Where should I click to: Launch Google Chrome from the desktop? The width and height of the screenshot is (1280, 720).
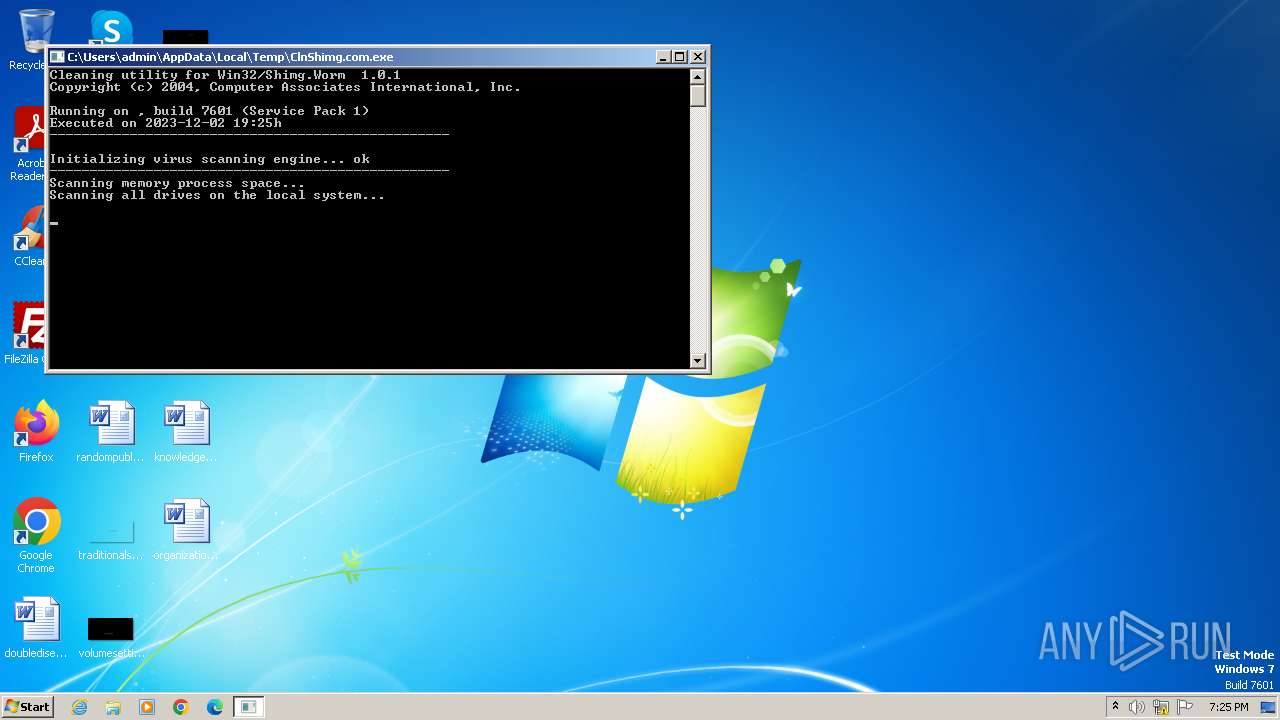(36, 536)
